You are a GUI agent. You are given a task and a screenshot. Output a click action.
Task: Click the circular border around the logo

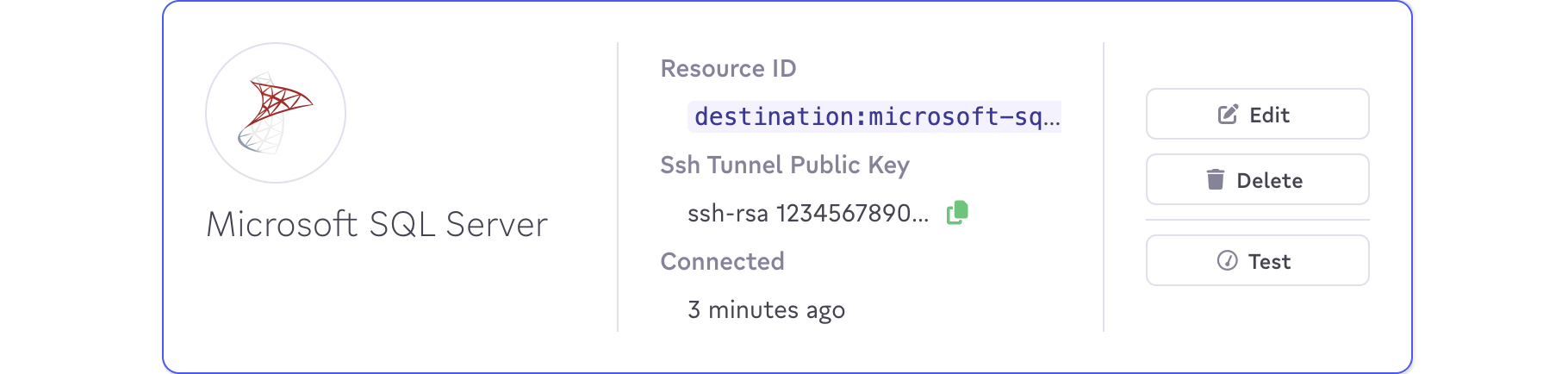(x=207, y=113)
